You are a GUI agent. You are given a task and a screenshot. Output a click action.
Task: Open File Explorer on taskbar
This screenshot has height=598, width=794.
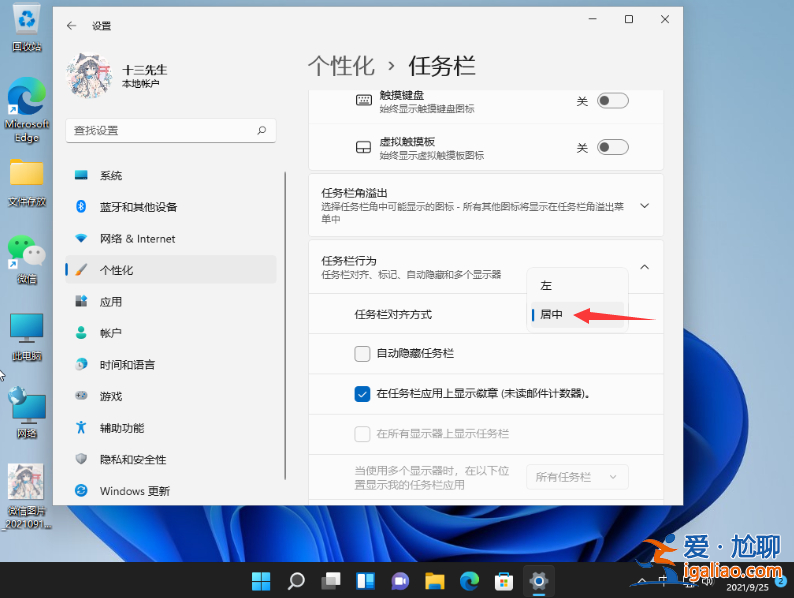(x=434, y=581)
